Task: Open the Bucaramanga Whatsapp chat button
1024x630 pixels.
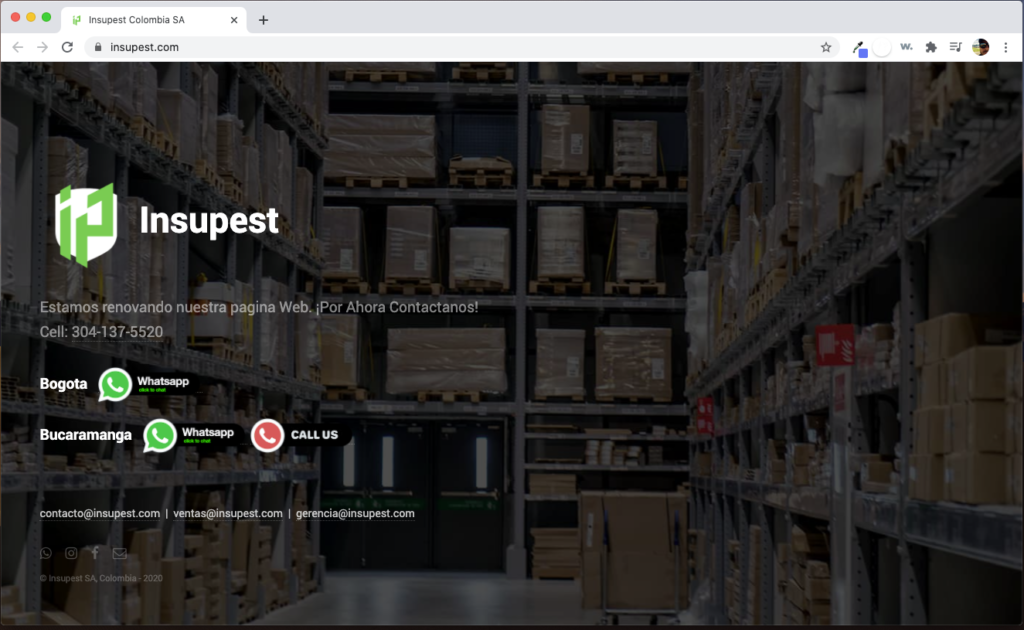Action: [190, 435]
